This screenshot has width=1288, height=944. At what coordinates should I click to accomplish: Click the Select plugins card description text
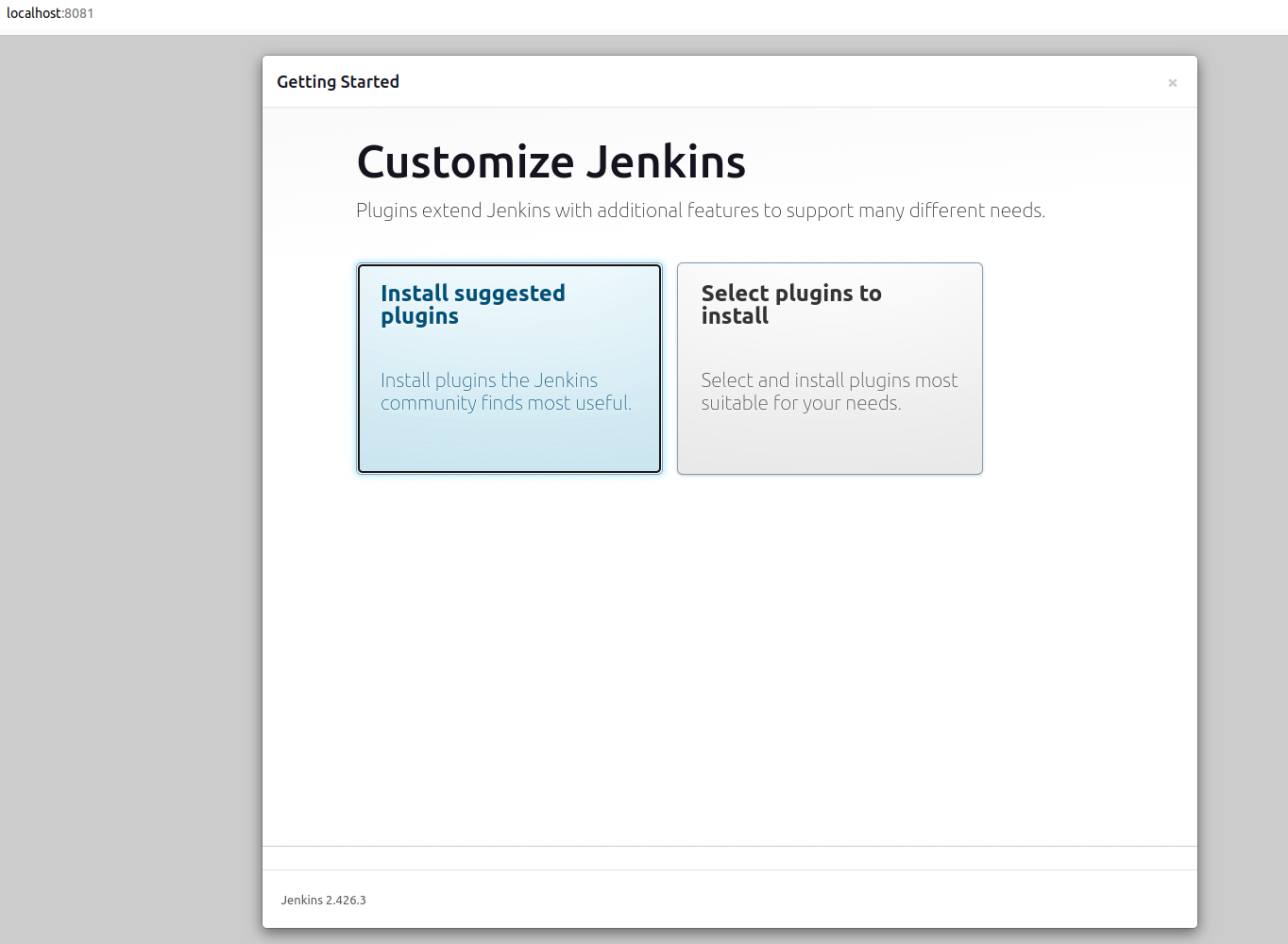click(829, 391)
